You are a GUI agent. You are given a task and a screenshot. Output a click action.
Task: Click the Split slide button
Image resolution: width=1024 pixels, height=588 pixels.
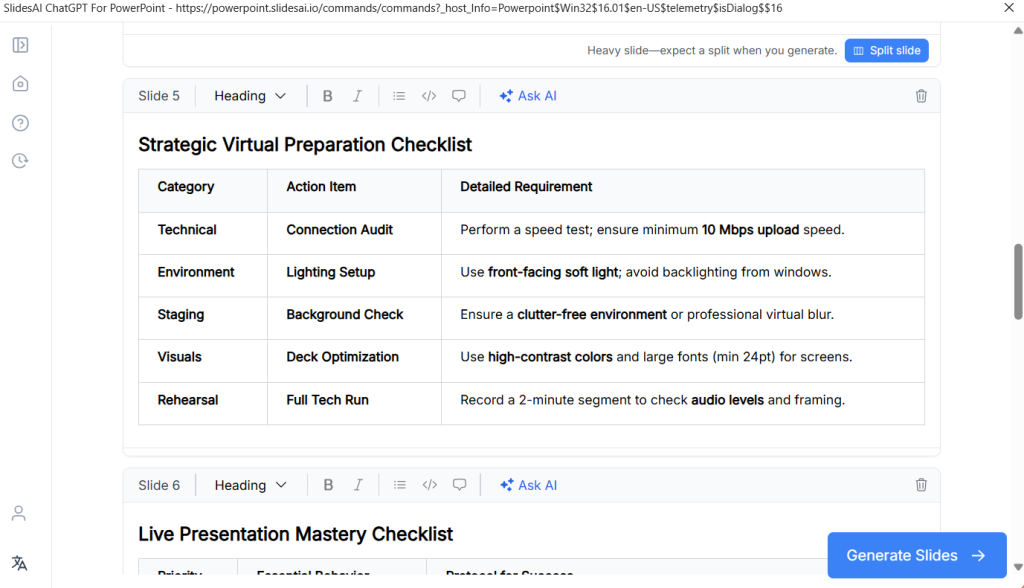[x=886, y=50]
